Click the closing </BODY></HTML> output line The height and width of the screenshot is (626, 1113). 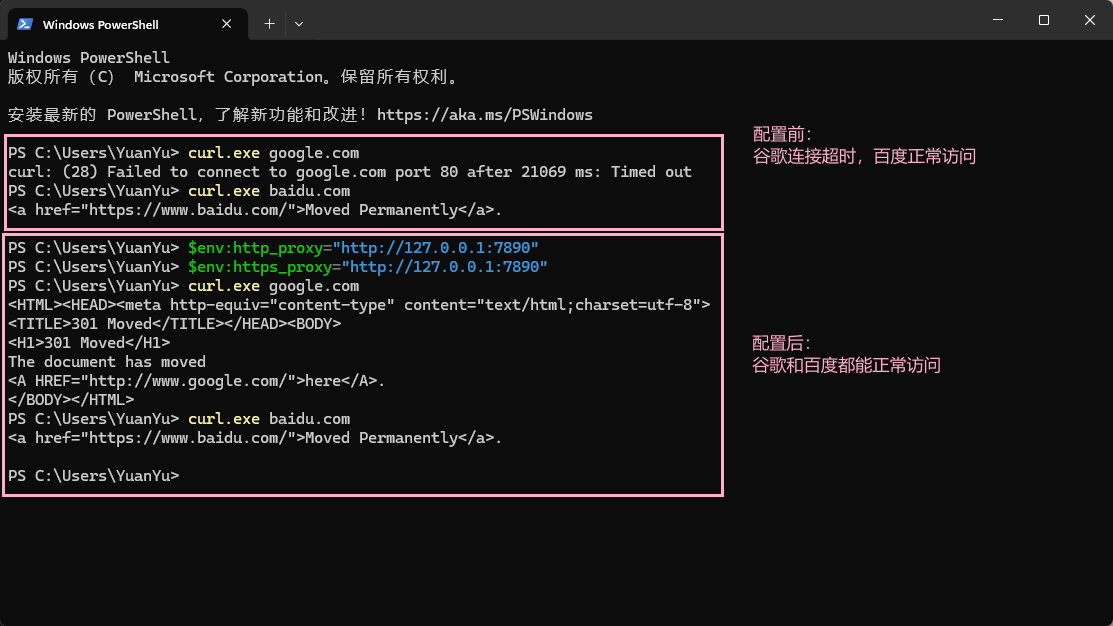(71, 400)
